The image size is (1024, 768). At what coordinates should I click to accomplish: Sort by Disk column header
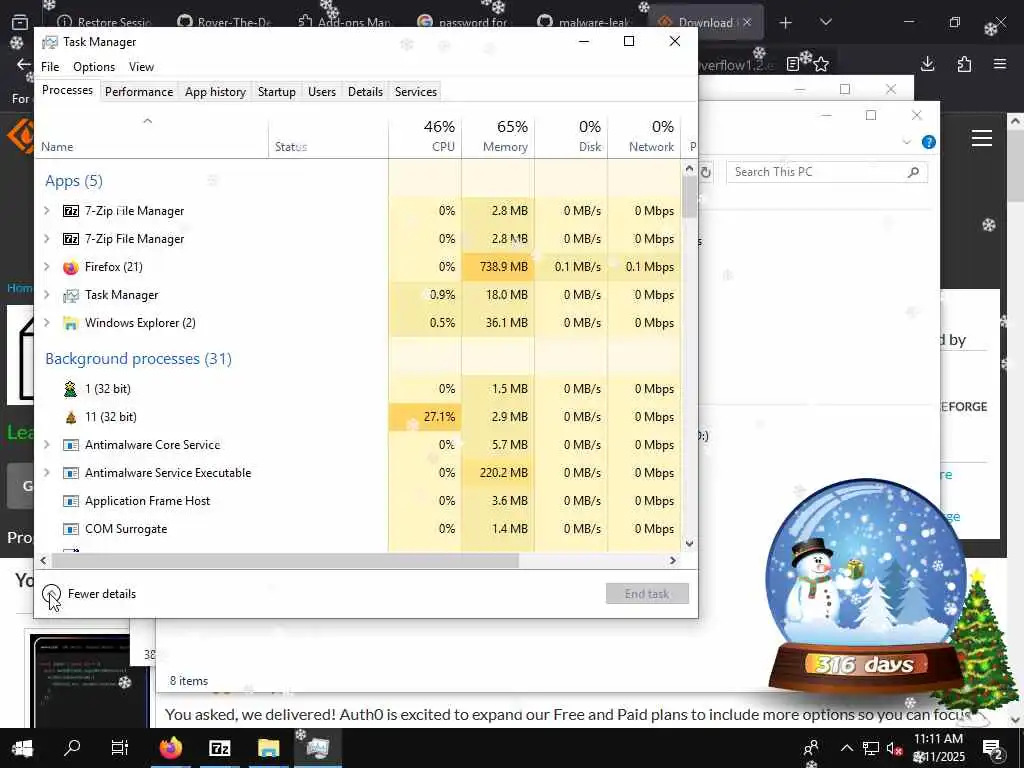pos(571,136)
